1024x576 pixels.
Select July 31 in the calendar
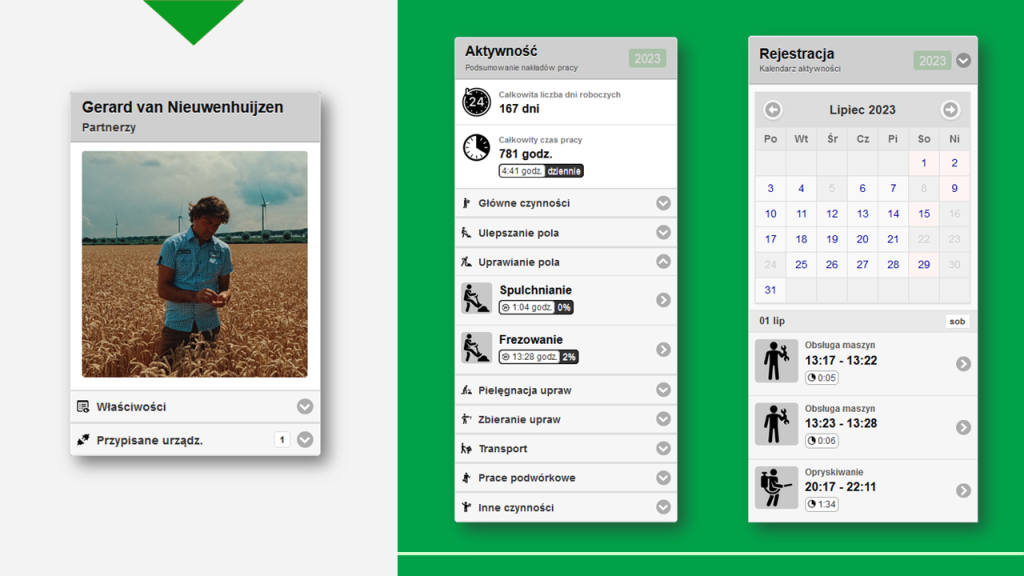click(770, 290)
